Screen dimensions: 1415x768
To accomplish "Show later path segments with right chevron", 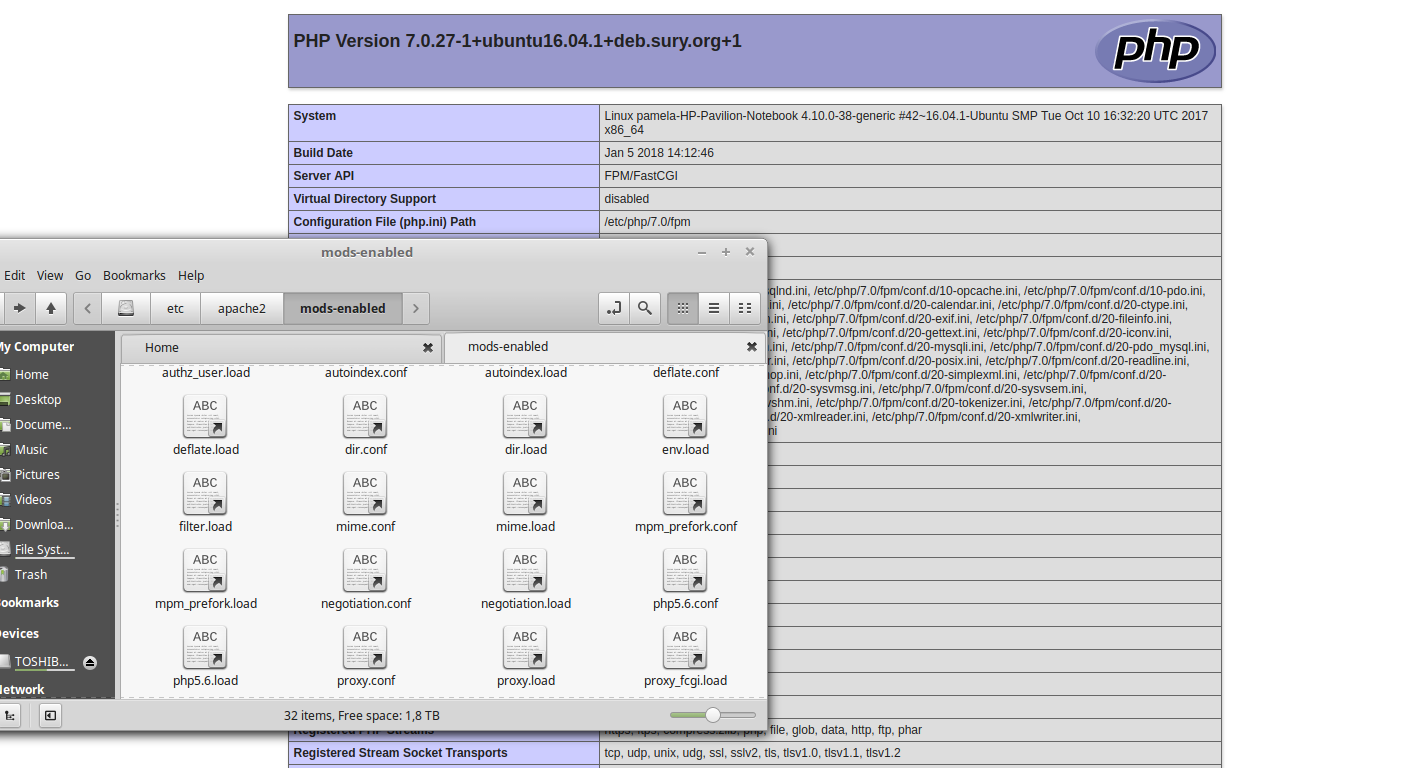I will tap(416, 308).
